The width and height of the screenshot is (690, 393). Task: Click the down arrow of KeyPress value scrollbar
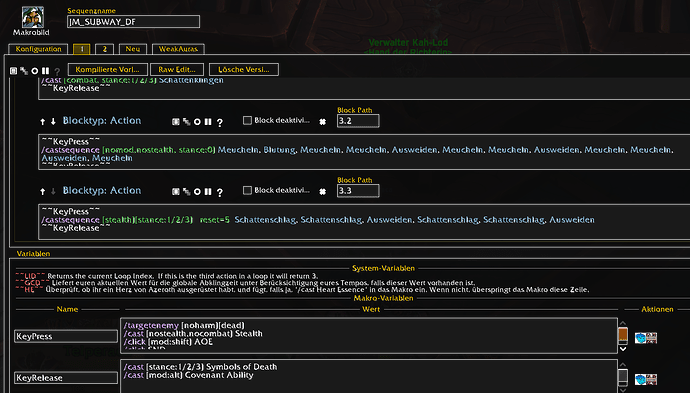point(623,349)
